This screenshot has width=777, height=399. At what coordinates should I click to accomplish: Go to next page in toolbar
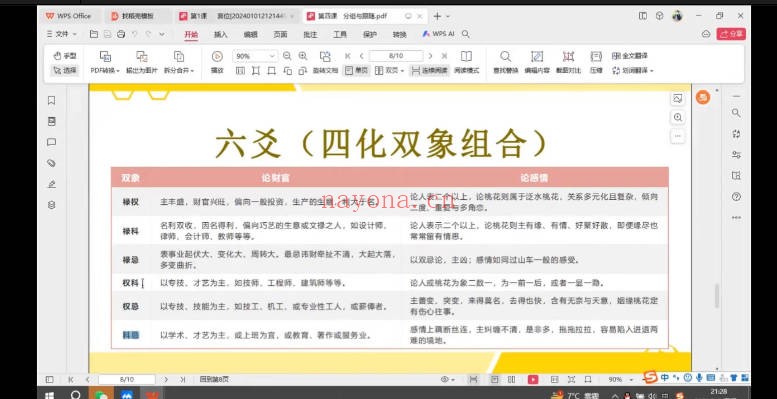(430, 56)
